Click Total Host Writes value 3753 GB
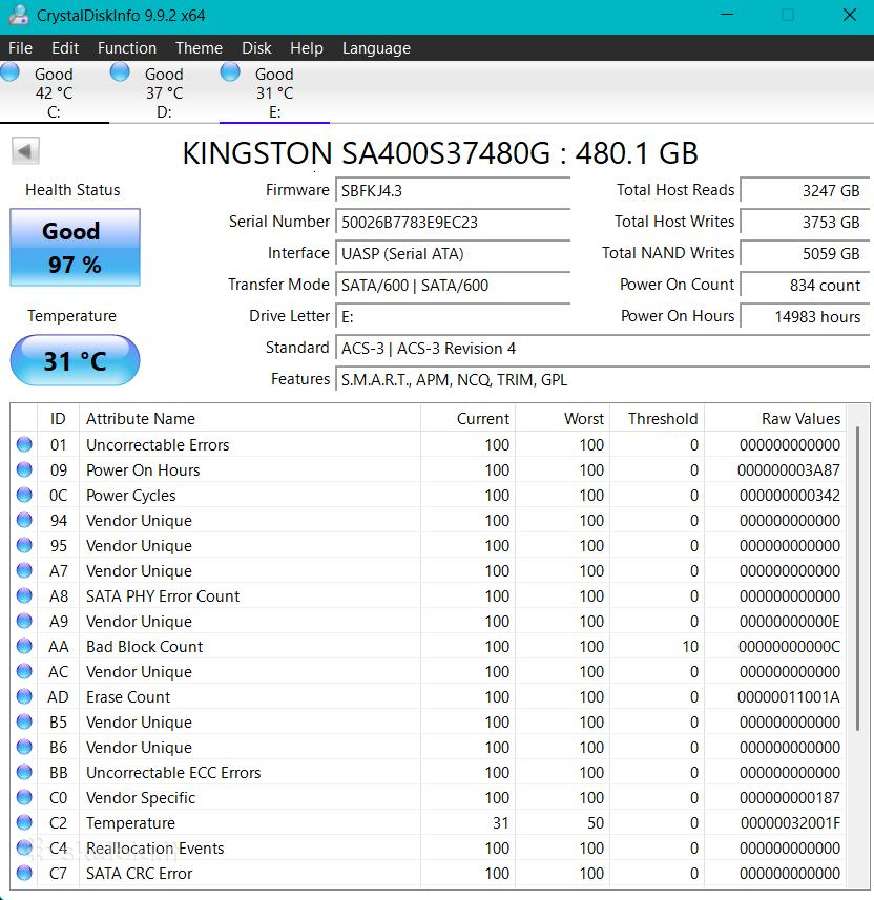 click(805, 222)
